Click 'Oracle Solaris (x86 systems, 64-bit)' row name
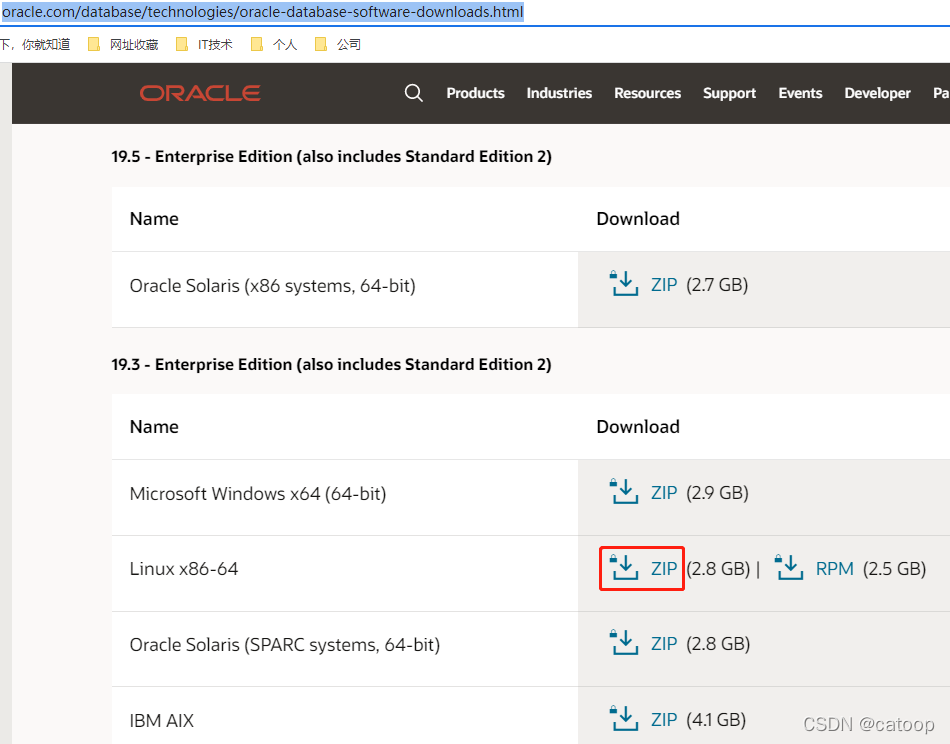 coord(273,285)
